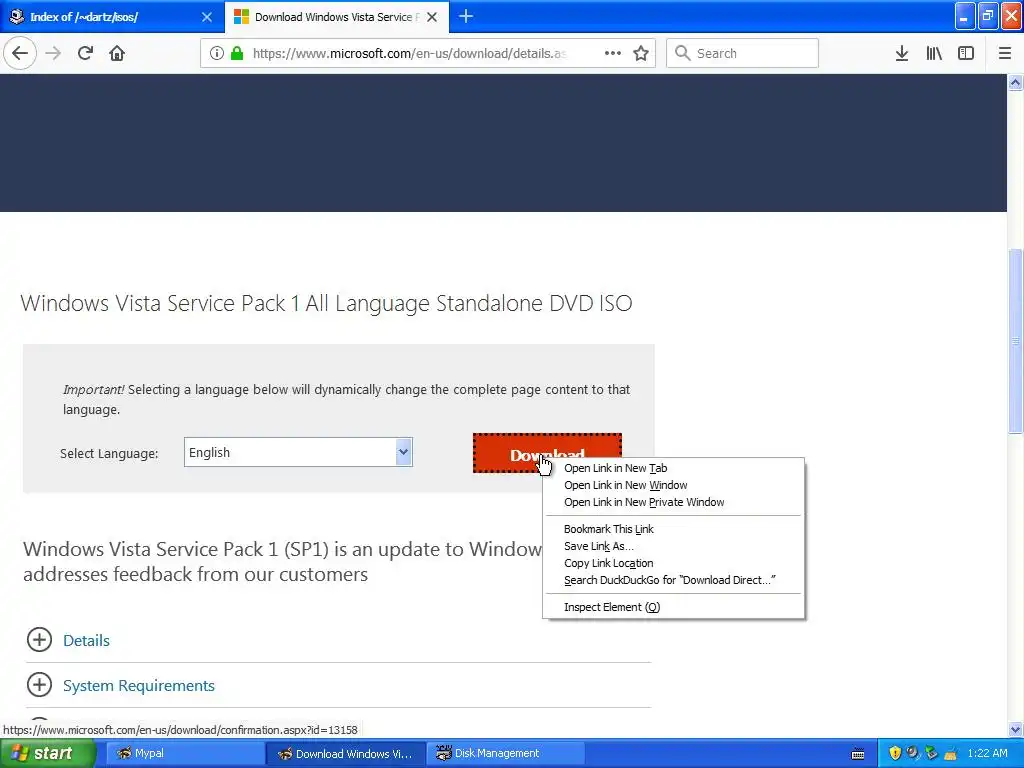Image resolution: width=1024 pixels, height=768 pixels.
Task: Open the Windows Start menu
Action: 48,753
